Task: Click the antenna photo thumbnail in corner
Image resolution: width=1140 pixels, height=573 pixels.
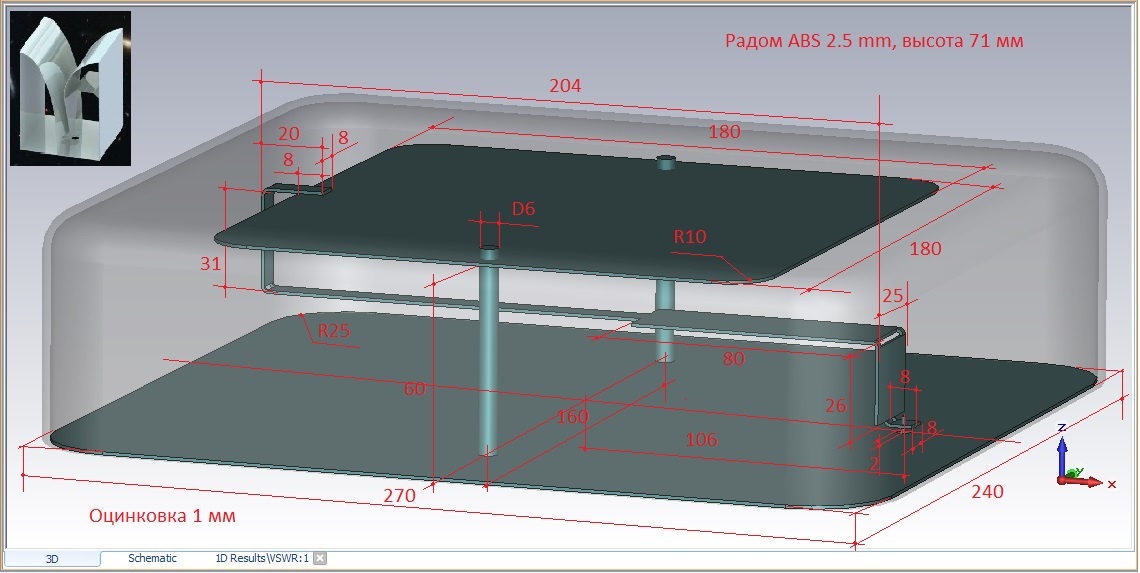Action: (71, 88)
